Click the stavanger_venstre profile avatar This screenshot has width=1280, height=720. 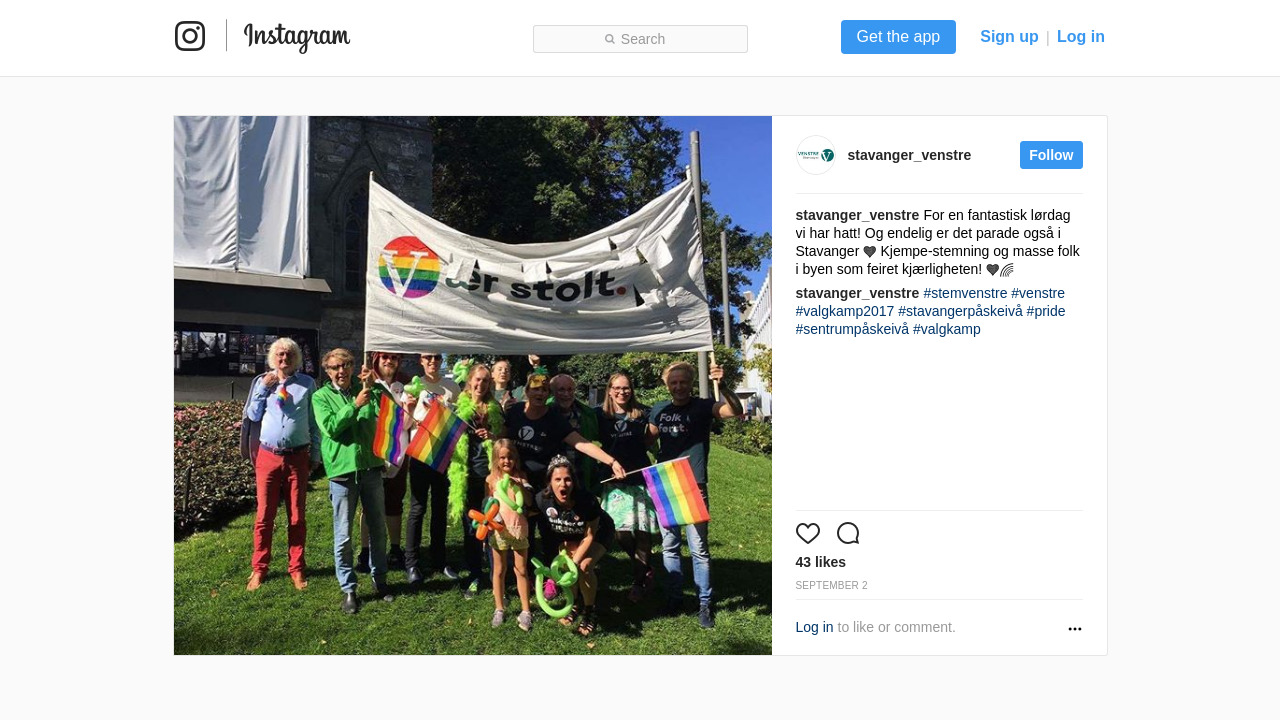pyautogui.click(x=816, y=155)
